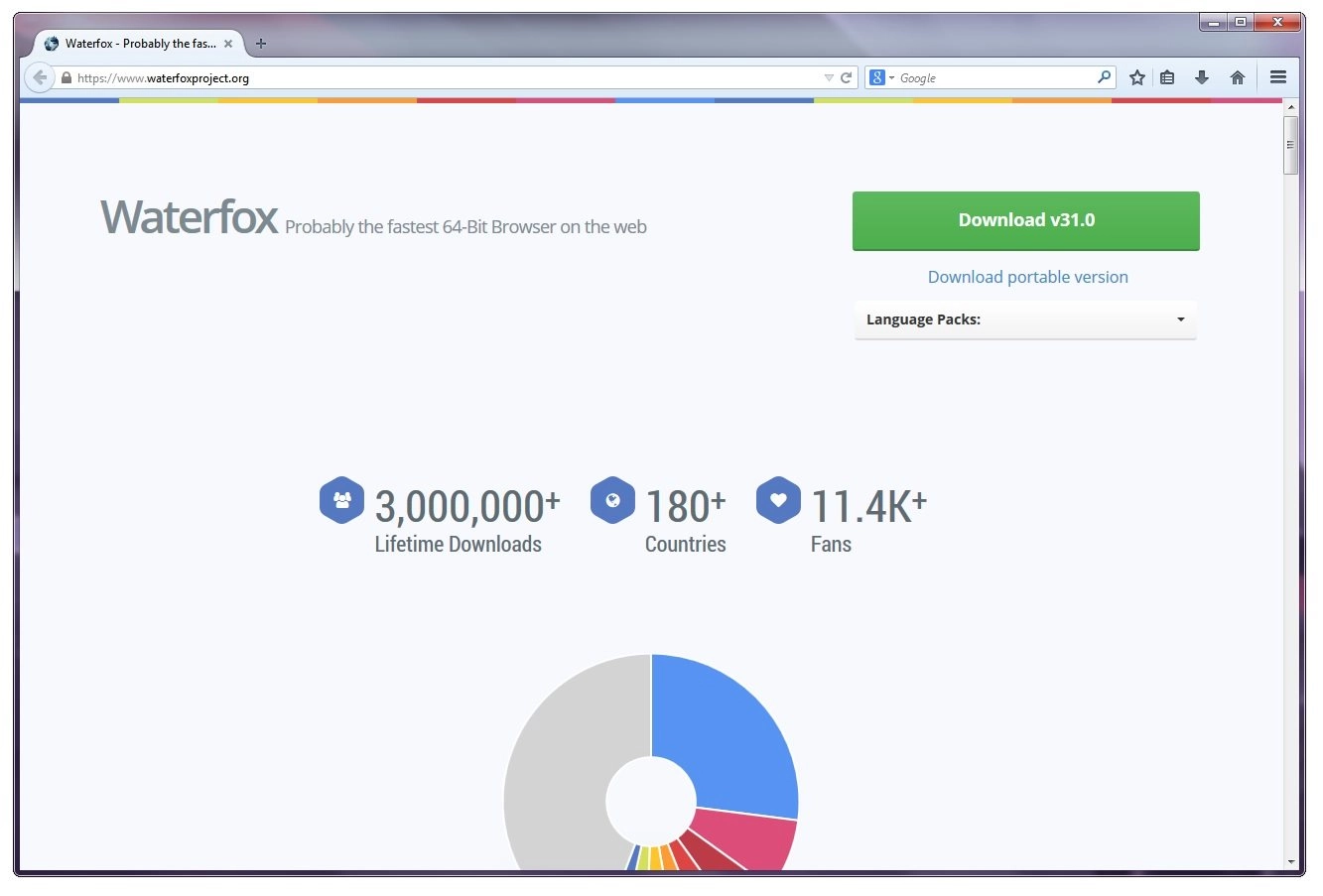Click the 11.4K+ fans figure

point(868,506)
